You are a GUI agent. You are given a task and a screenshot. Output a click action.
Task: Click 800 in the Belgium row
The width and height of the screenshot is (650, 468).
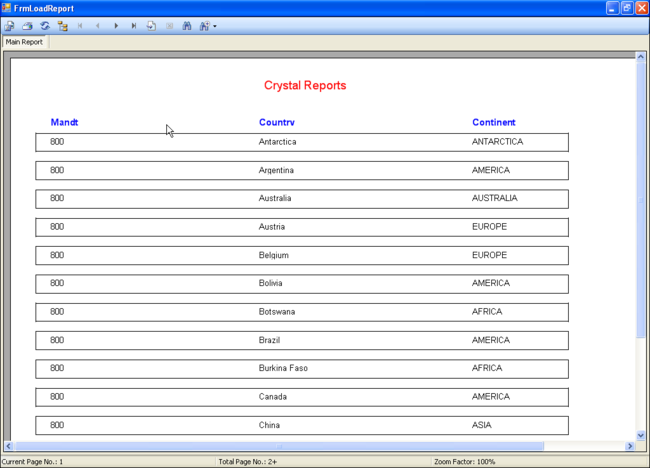pos(57,255)
